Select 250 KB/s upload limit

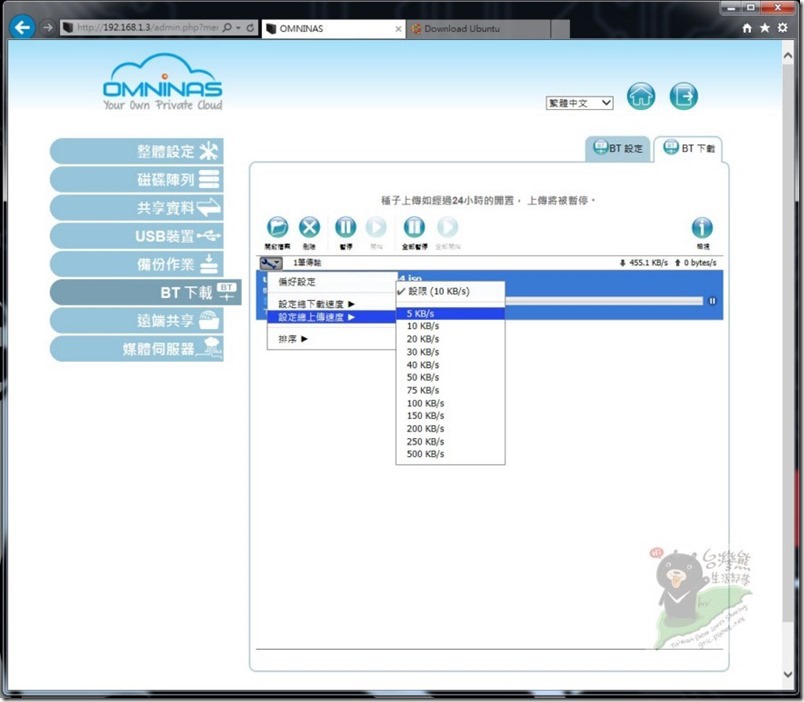click(450, 442)
